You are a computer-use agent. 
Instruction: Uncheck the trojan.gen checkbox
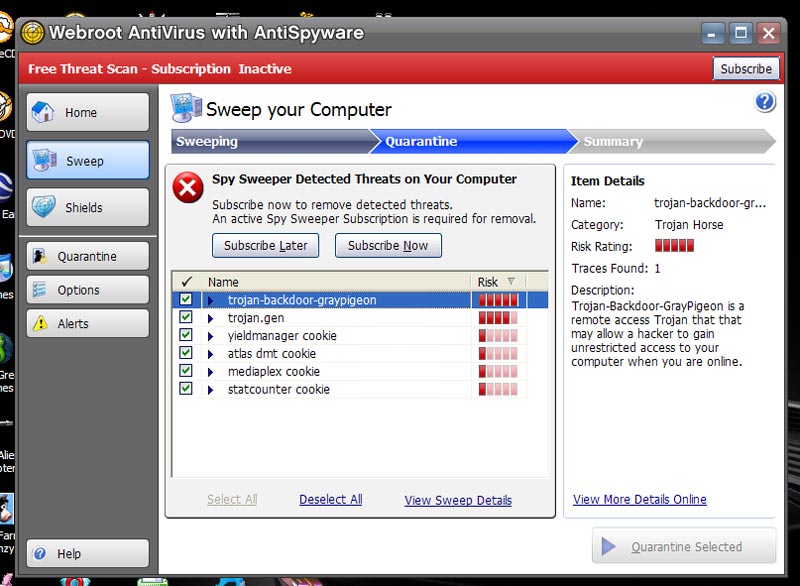[x=186, y=317]
